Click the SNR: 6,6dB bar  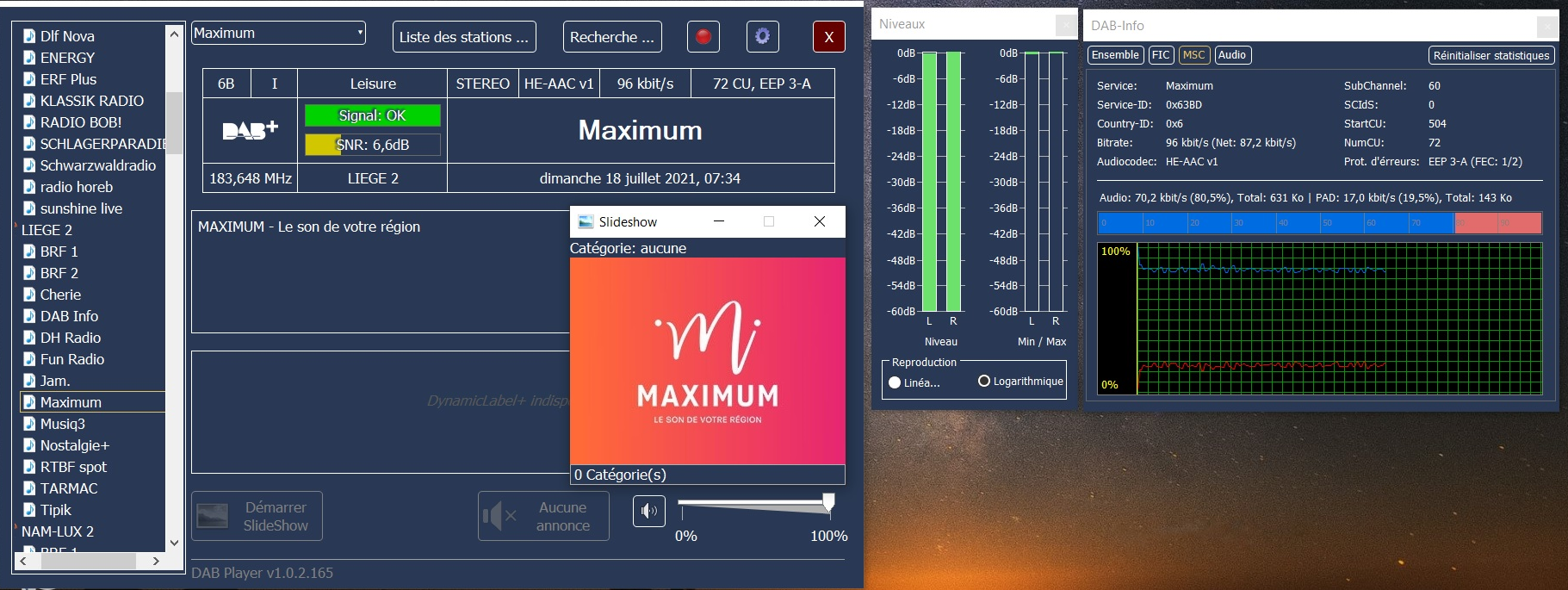373,145
